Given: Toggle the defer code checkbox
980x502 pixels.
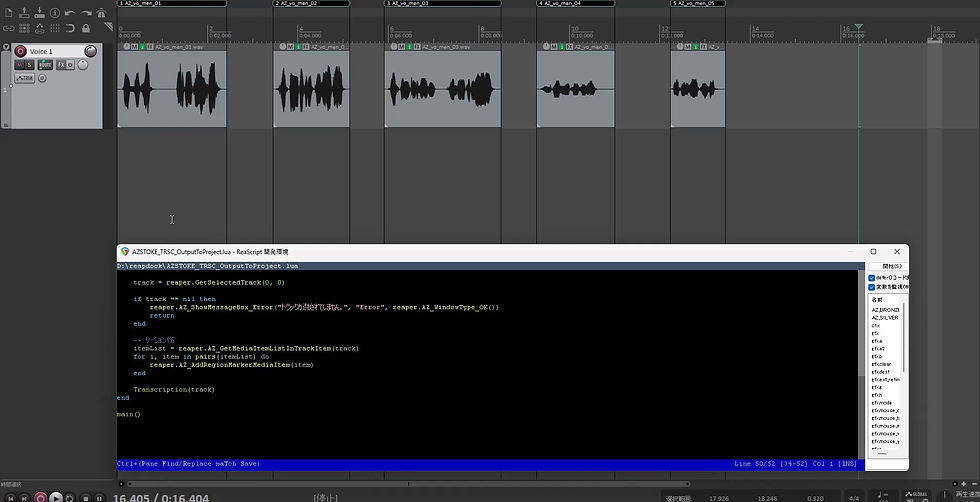Looking at the screenshot, I should click(x=872, y=278).
